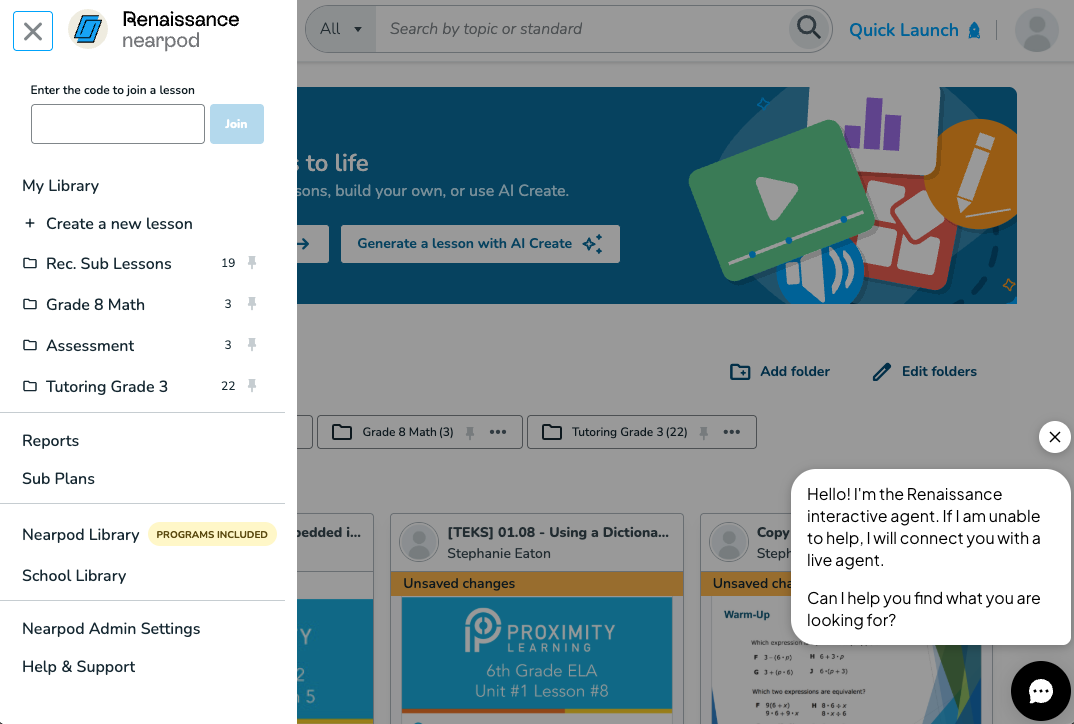Click the folder icon beside Tutoring Grade 3 in sidebar
1074x724 pixels.
29,386
